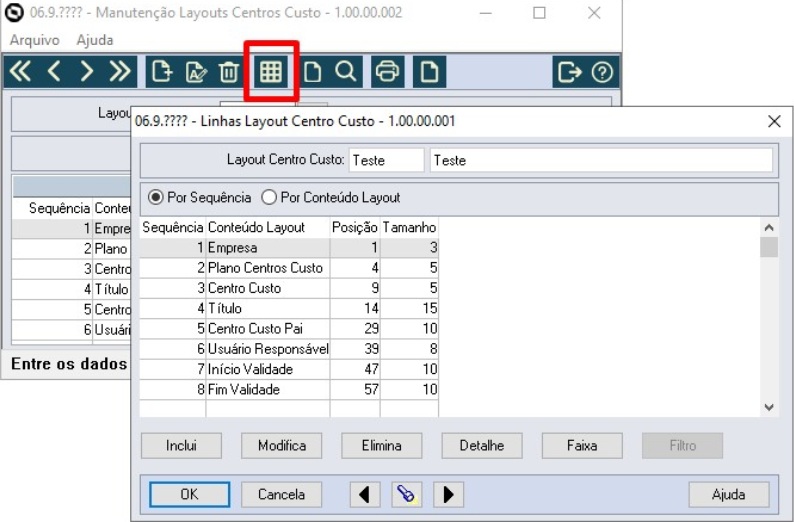Click the Detalhe button
The width and height of the screenshot is (794, 522).
pyautogui.click(x=482, y=446)
